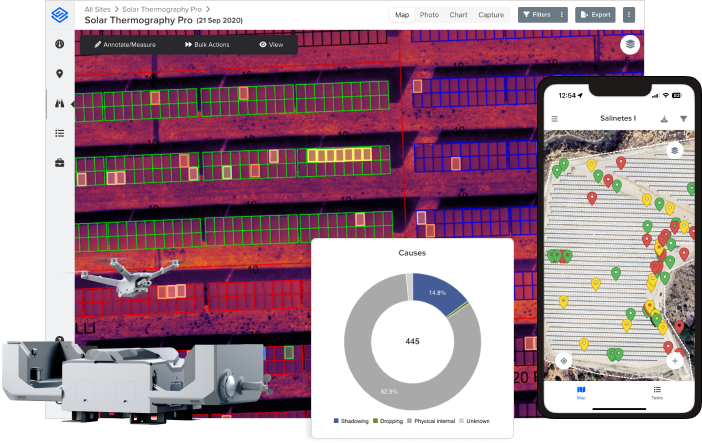Click the Salinetes I title in phone
The image size is (702, 443).
tap(618, 118)
